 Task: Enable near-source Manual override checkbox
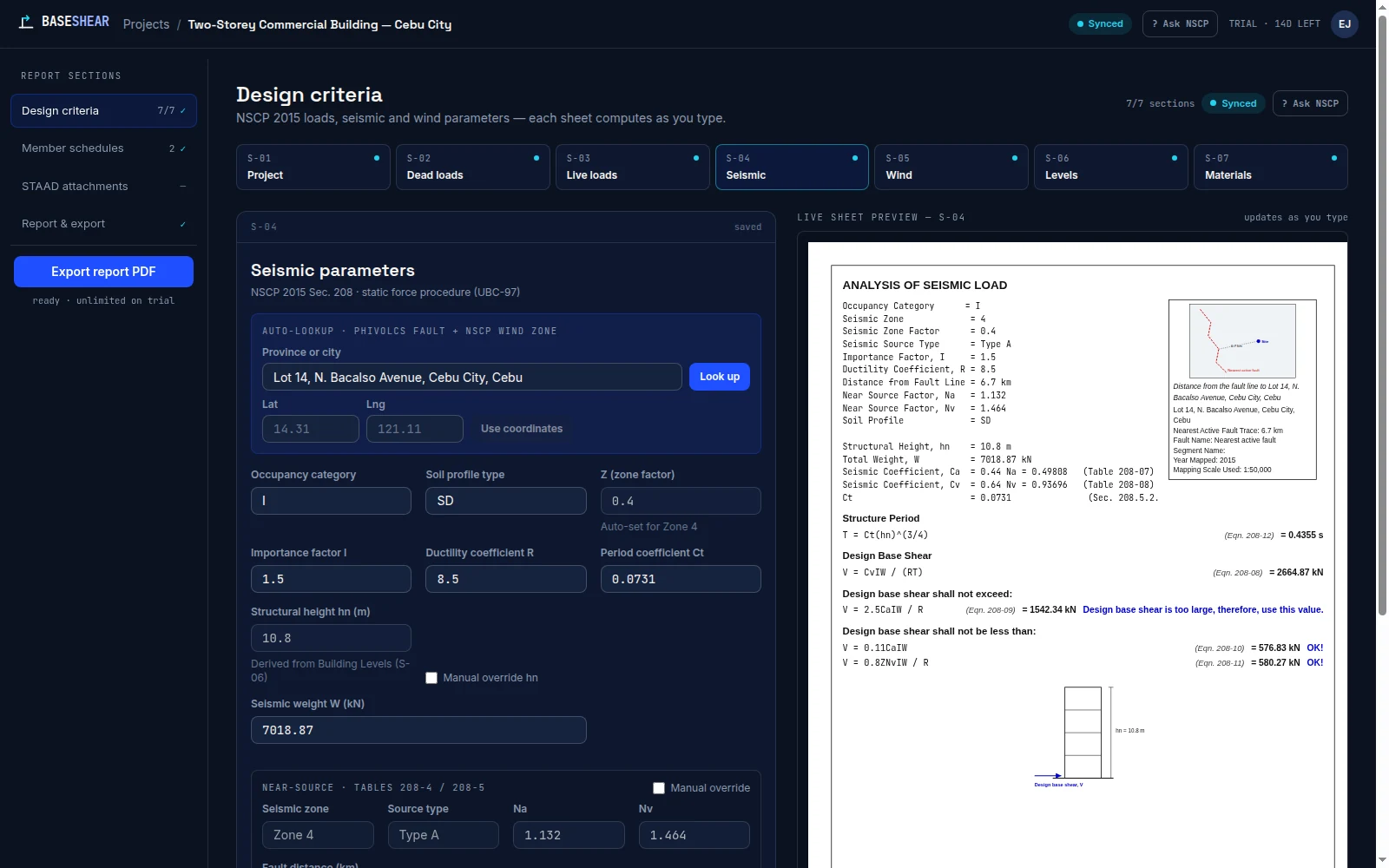pos(659,788)
